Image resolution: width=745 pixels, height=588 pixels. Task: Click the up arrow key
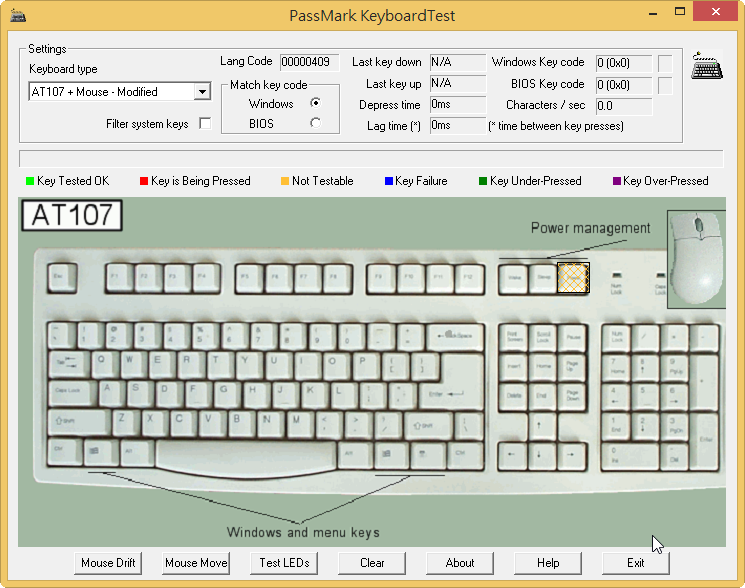543,425
